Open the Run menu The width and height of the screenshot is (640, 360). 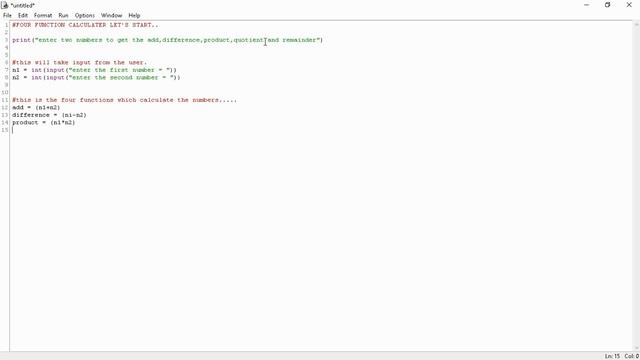coord(63,16)
